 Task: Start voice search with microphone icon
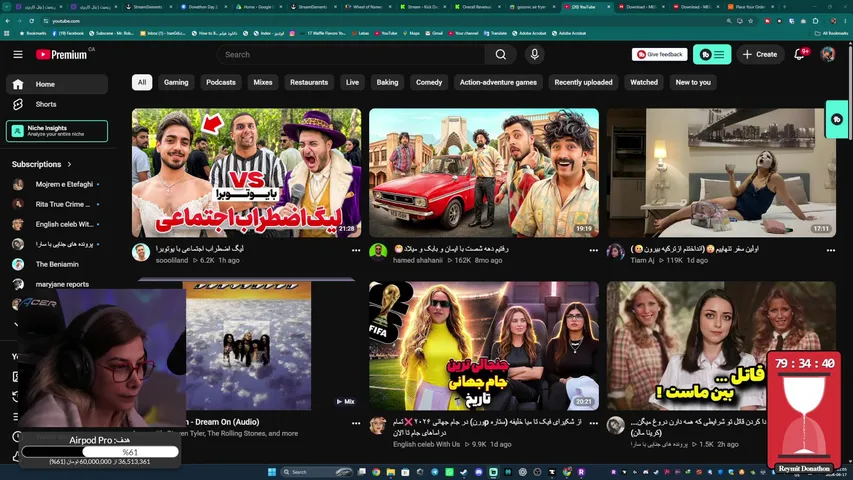(x=534, y=54)
